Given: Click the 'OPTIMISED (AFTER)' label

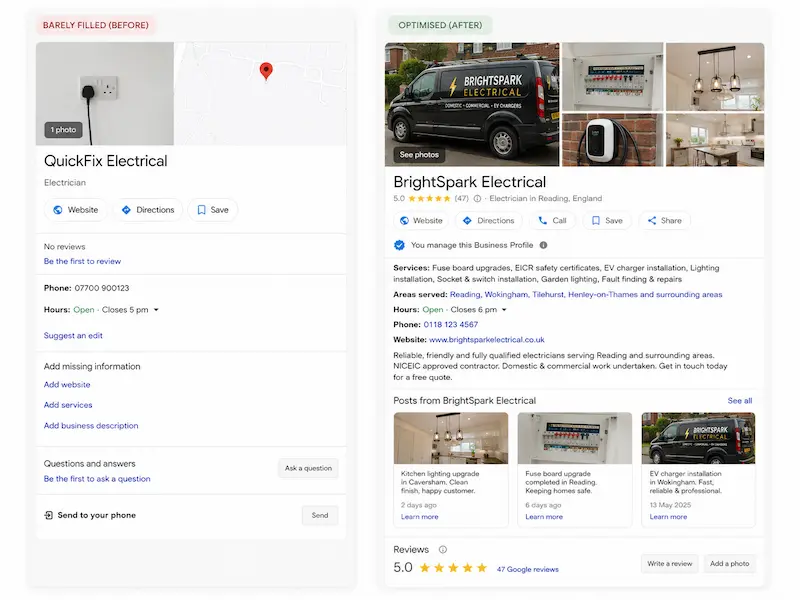Looking at the screenshot, I should click(440, 25).
